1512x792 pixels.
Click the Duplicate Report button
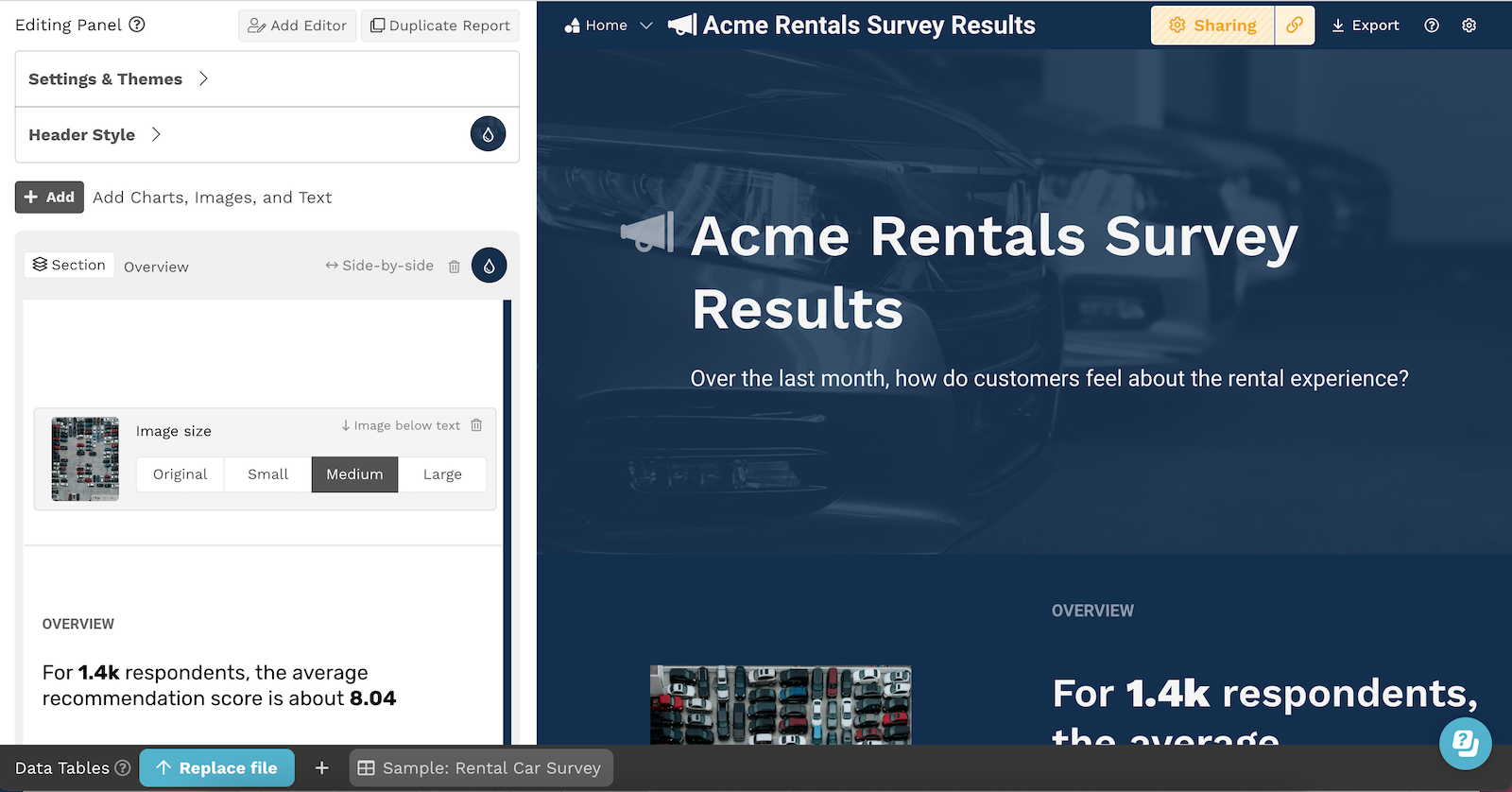(x=440, y=26)
